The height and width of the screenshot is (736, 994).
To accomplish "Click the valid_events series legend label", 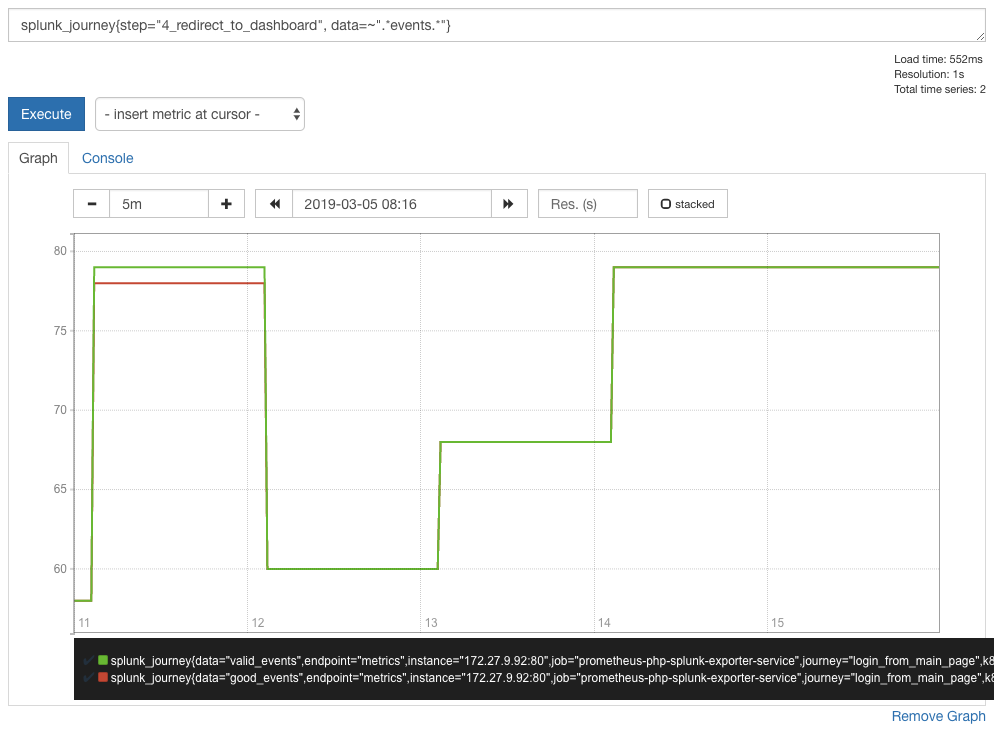I will pos(552,661).
